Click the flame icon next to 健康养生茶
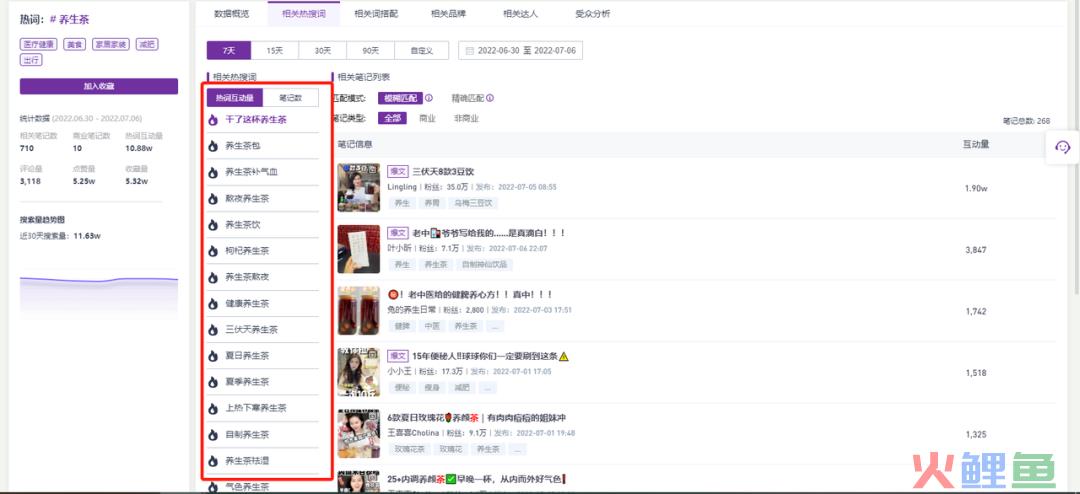Viewport: 1080px width, 494px height. coord(213,303)
